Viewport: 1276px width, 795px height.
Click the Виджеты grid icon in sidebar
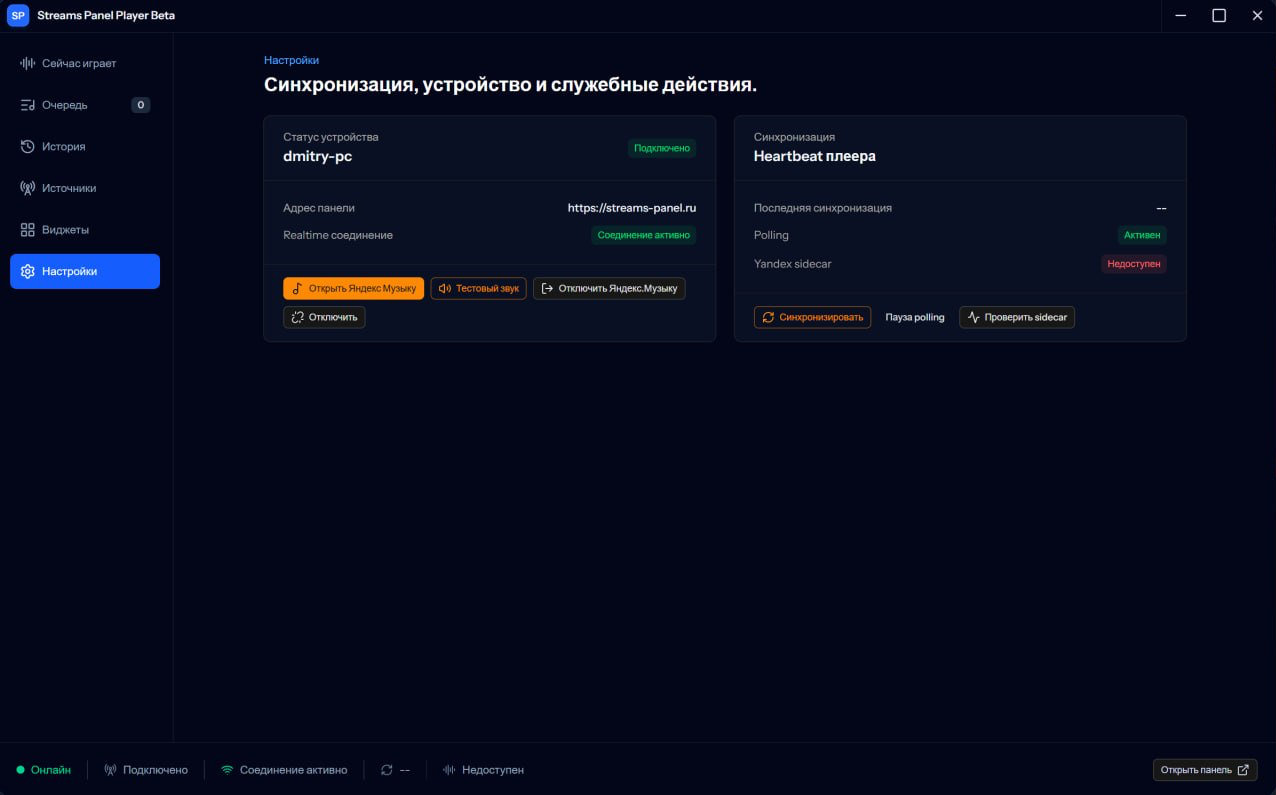(x=28, y=230)
